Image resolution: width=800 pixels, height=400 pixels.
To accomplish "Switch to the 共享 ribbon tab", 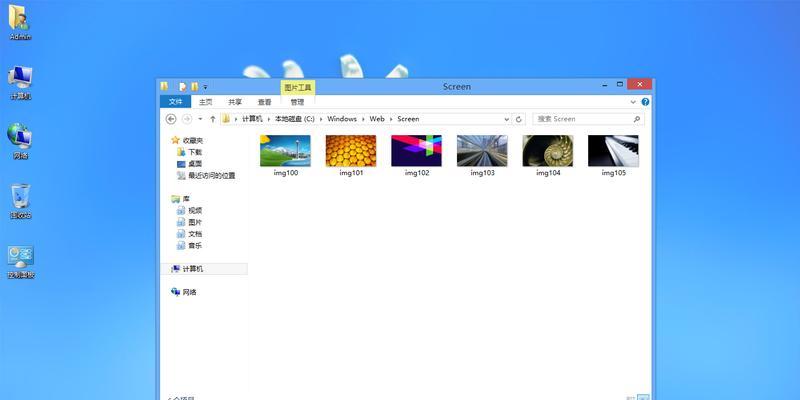I will click(x=235, y=102).
